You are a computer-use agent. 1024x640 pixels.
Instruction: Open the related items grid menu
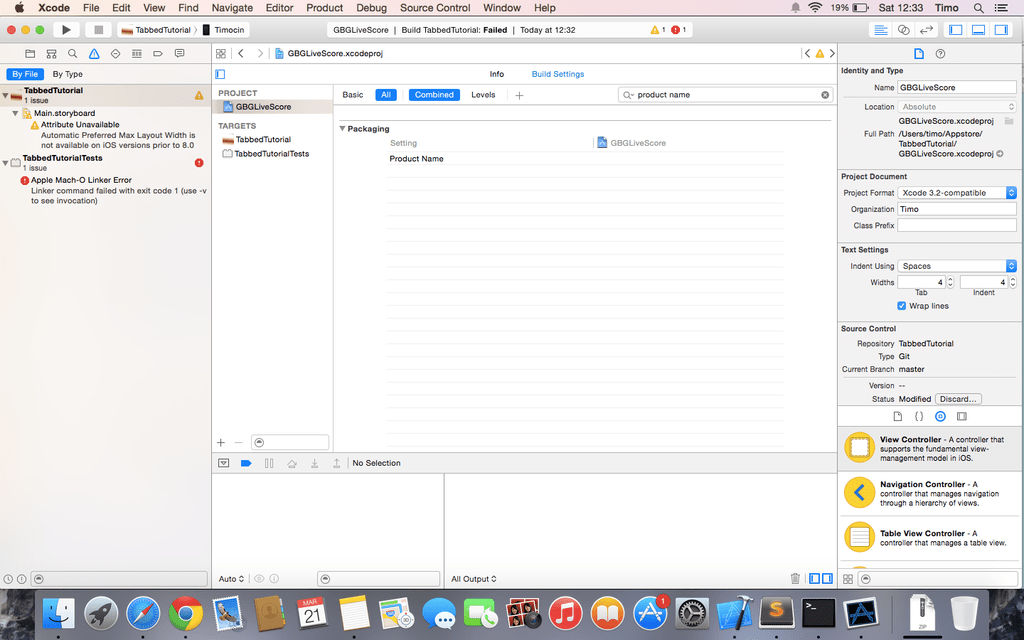pyautogui.click(x=221, y=54)
